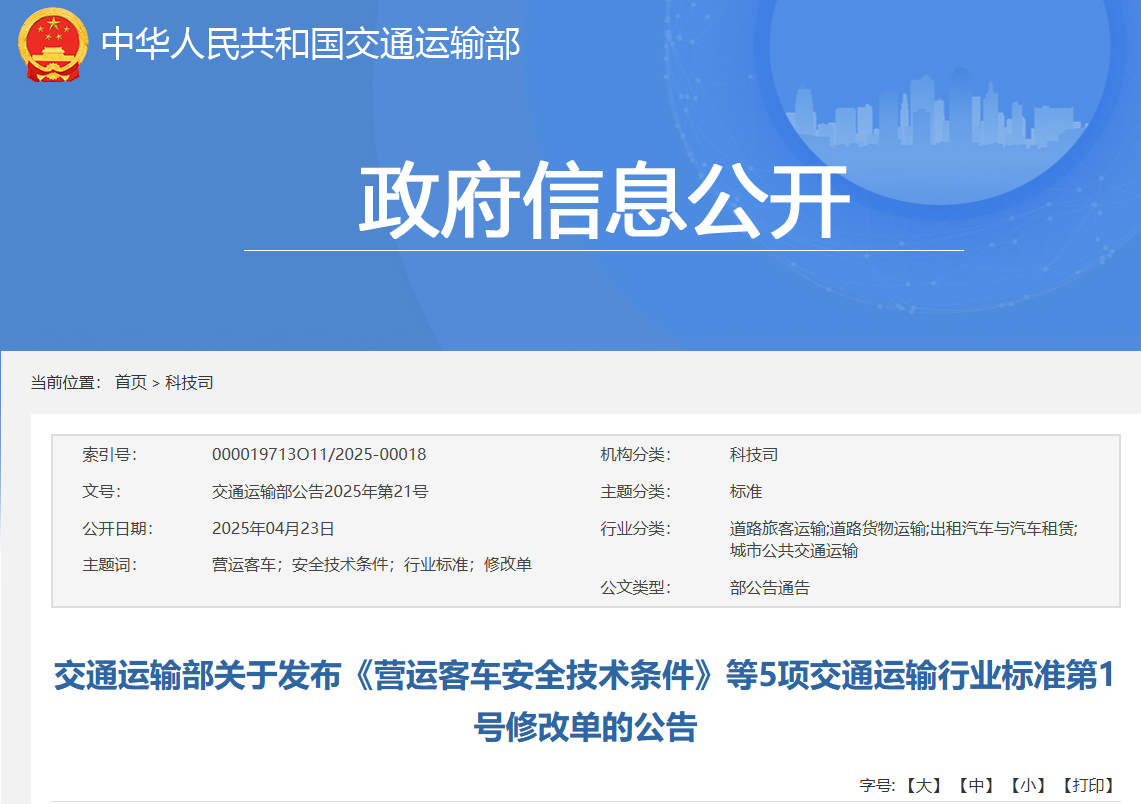The image size is (1141, 804).
Task: Click the 主题词 label
Action: coord(109,564)
